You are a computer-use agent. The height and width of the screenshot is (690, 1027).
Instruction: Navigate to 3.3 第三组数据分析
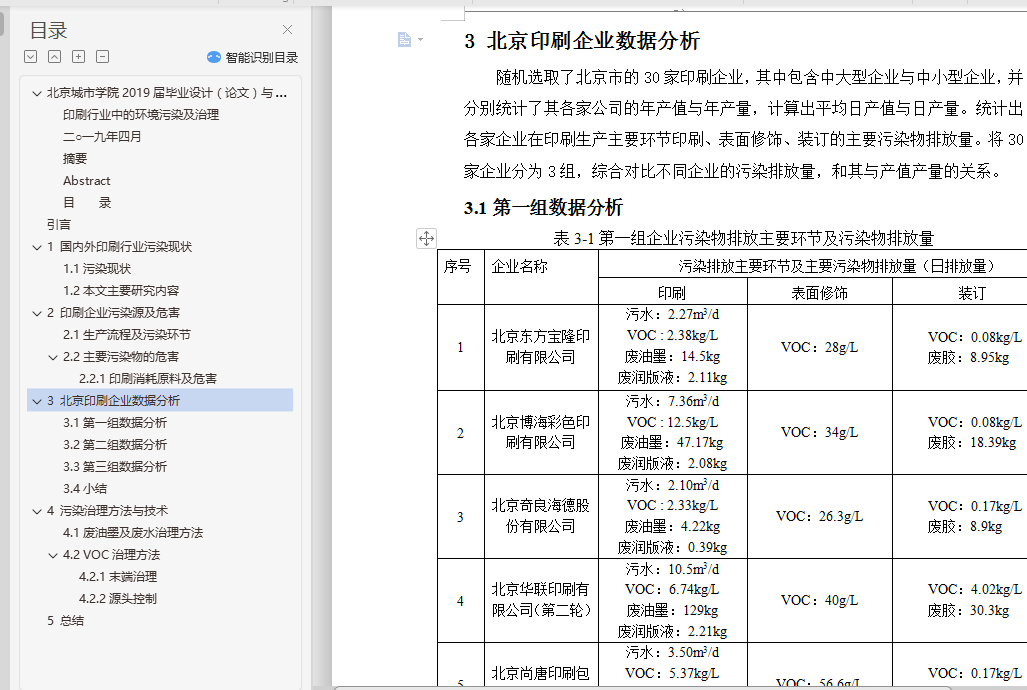pyautogui.click(x=115, y=467)
